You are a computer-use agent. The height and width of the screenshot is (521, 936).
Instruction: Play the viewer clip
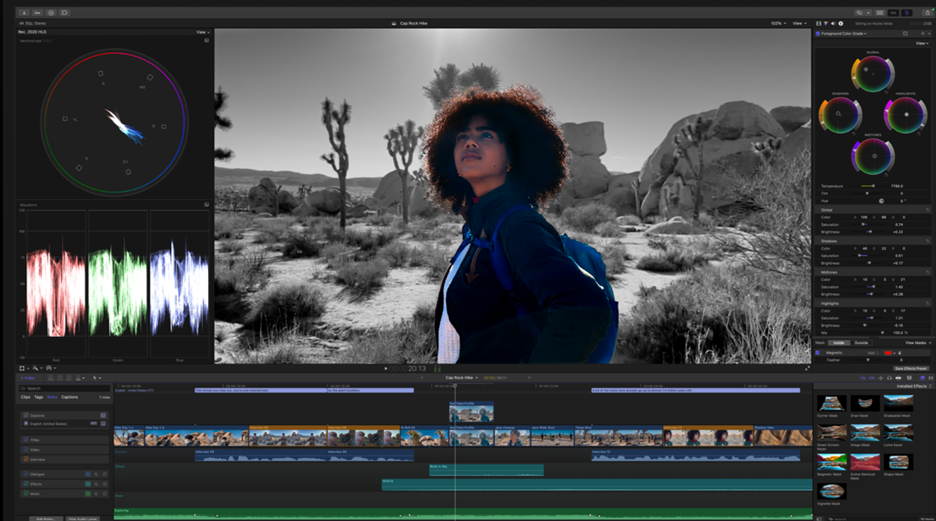point(386,368)
